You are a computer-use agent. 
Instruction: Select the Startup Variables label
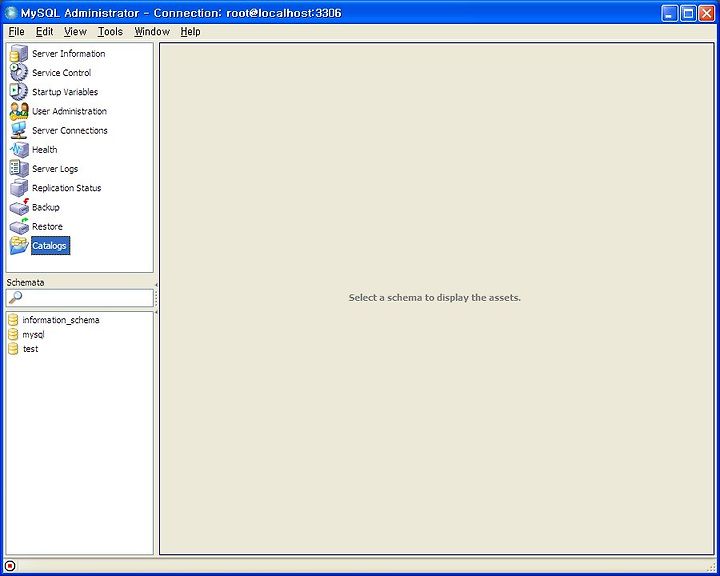coord(65,92)
